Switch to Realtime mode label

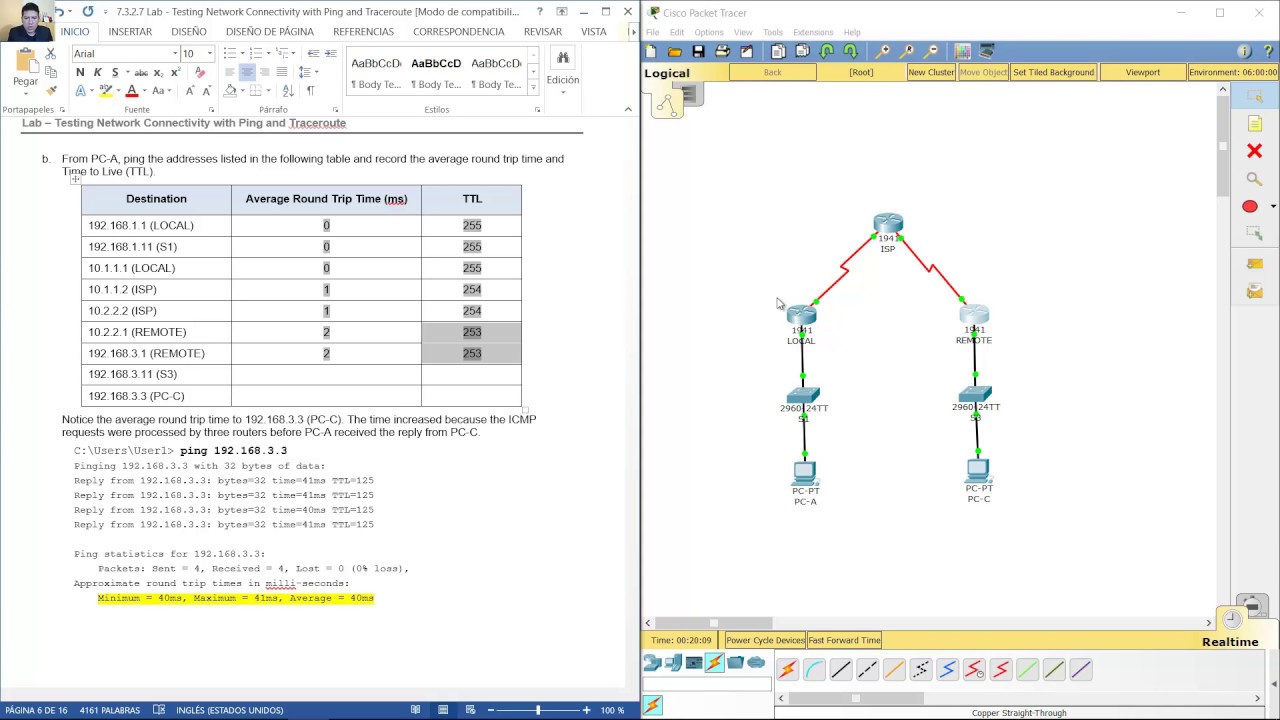[x=1230, y=642]
